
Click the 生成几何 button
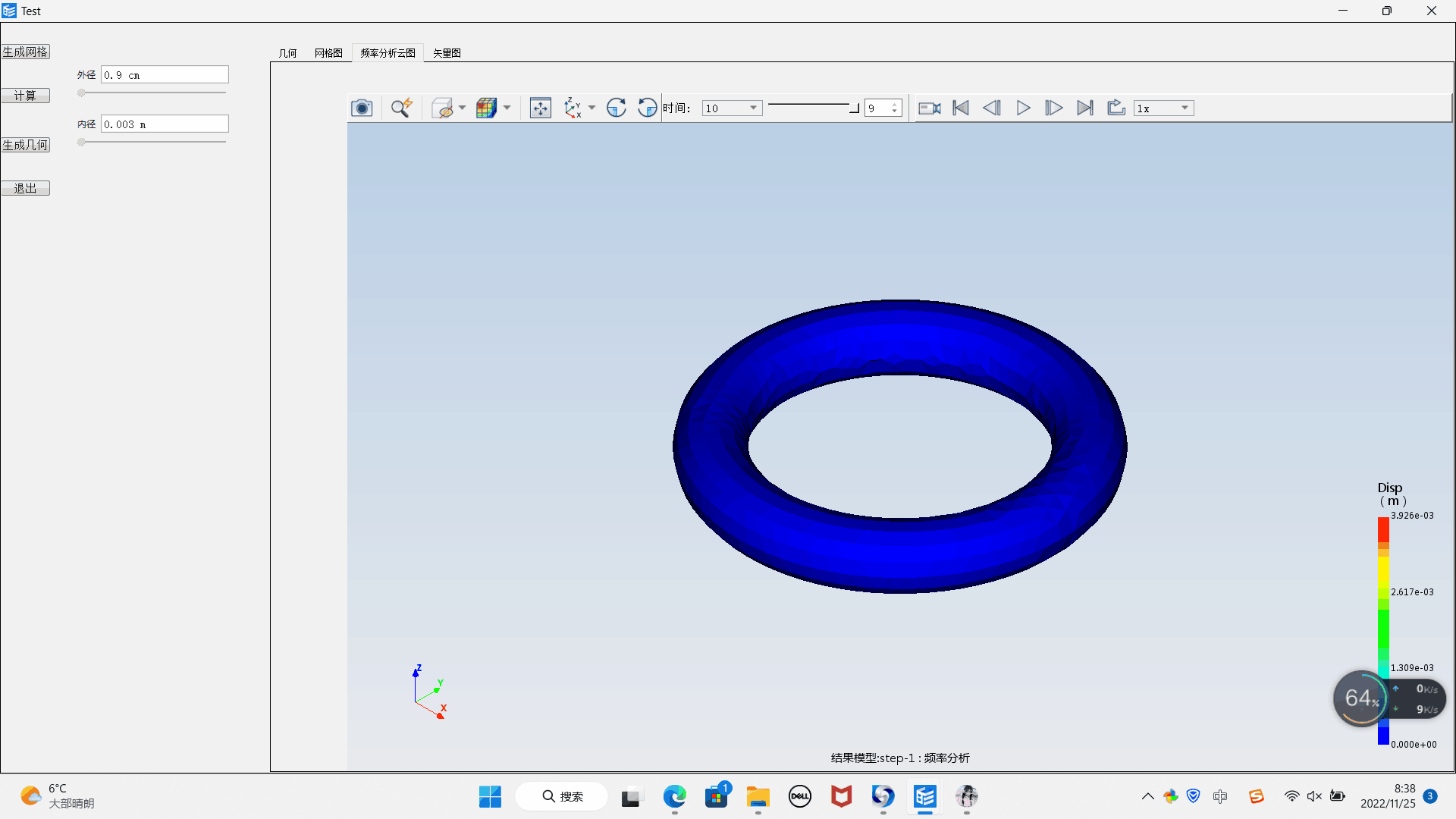[25, 144]
